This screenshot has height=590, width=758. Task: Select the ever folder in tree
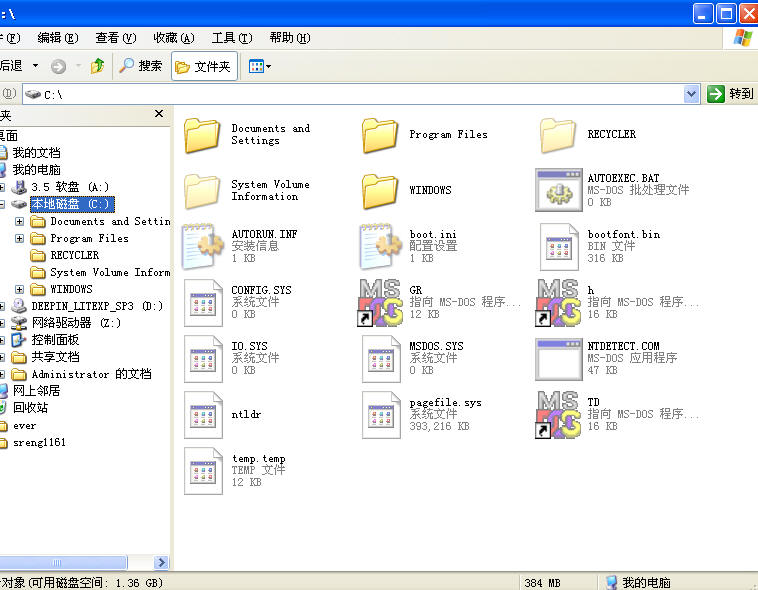[x=24, y=426]
